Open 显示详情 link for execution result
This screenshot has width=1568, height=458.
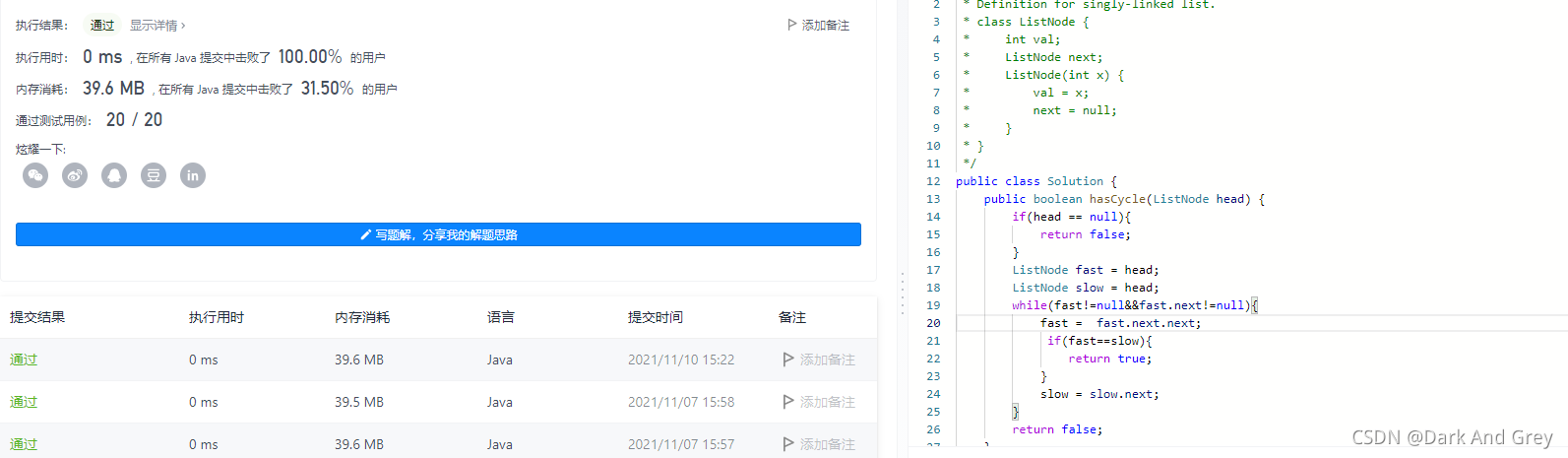[x=157, y=25]
